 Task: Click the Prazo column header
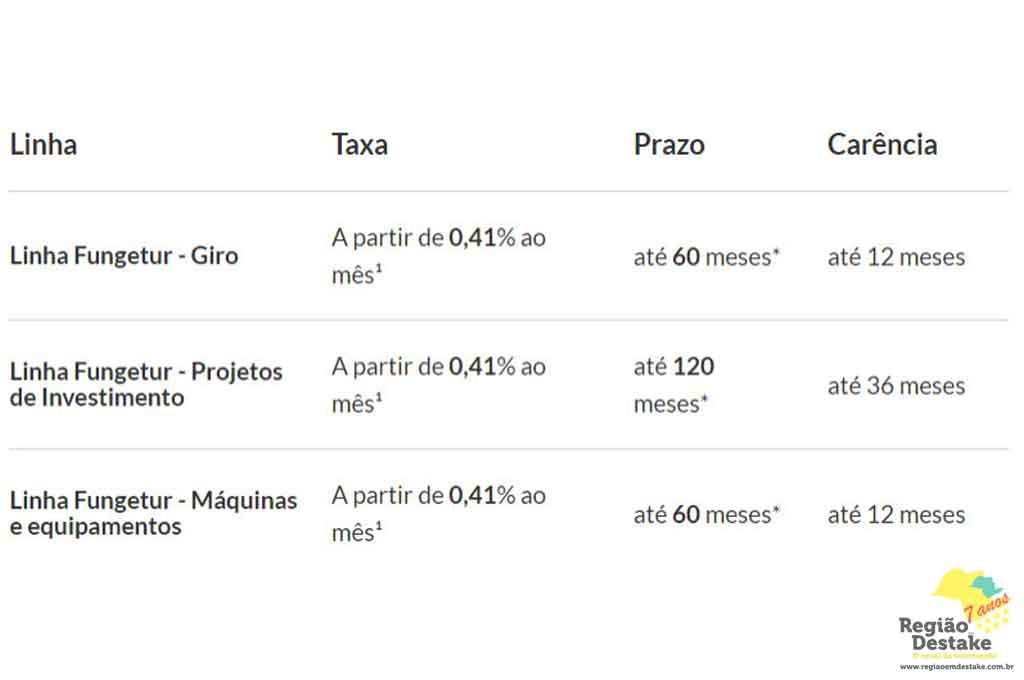[669, 144]
